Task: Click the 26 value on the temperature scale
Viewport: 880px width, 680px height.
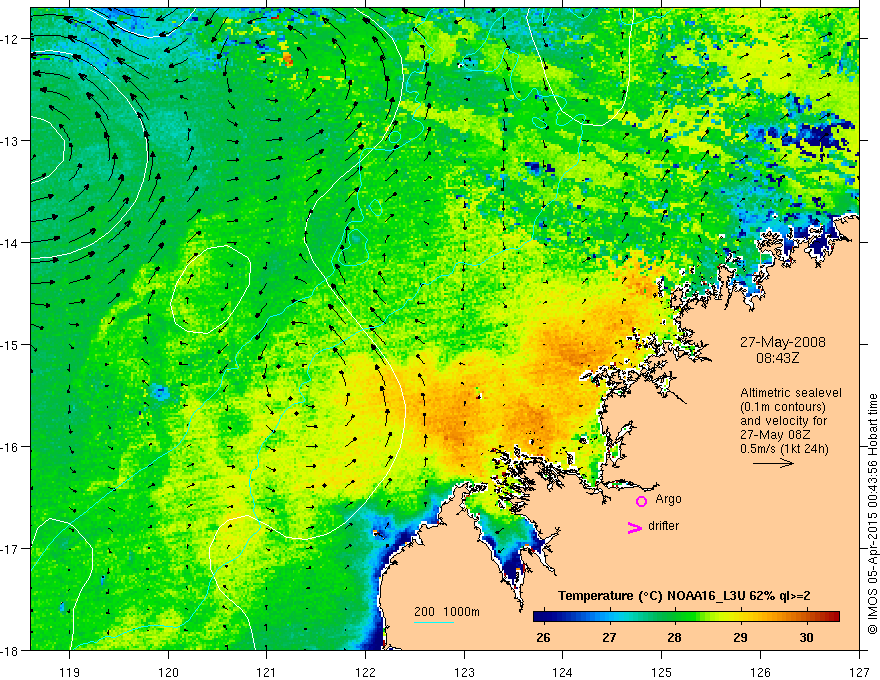Action: [543, 638]
